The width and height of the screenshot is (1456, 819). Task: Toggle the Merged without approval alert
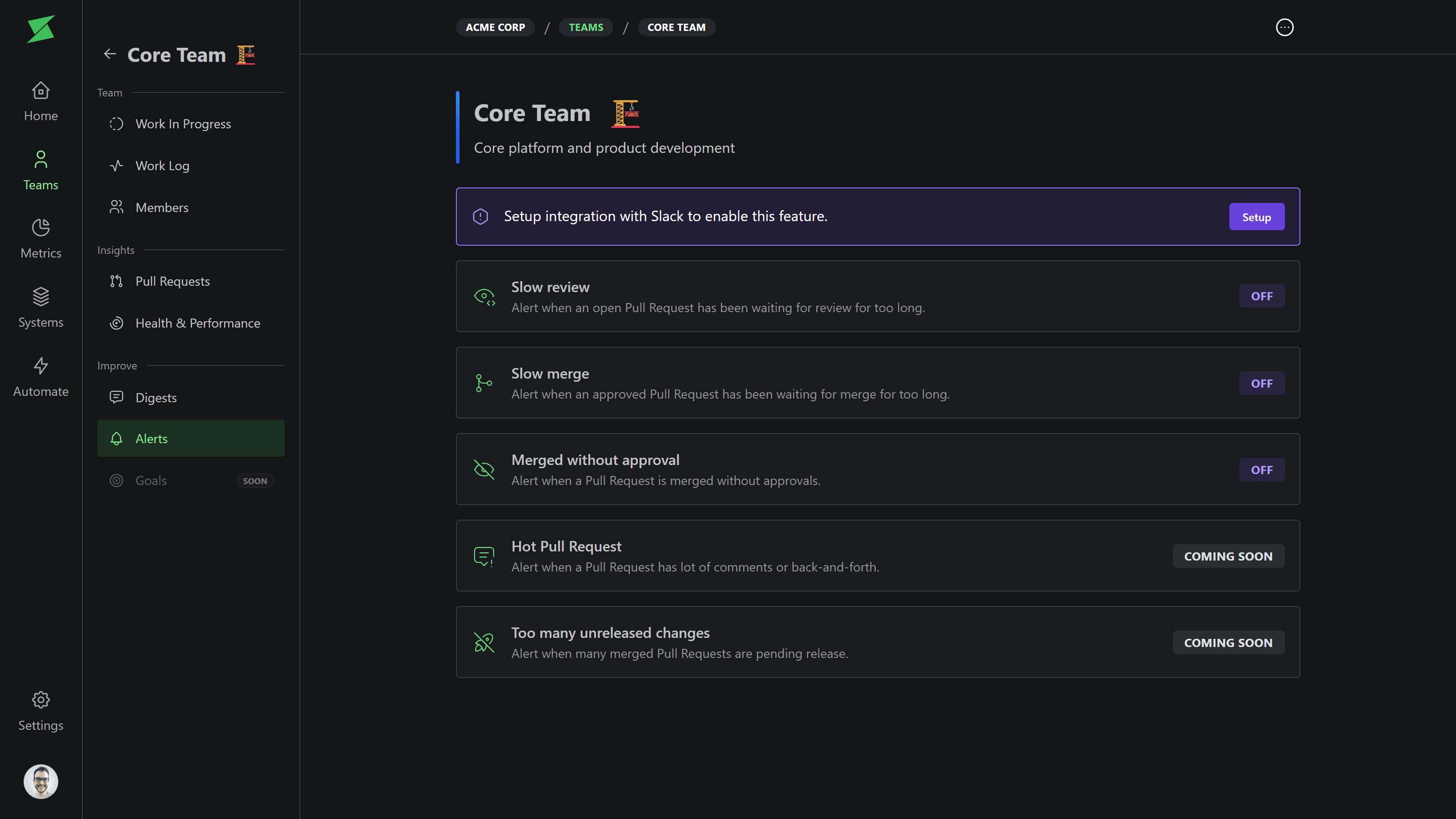point(1261,470)
